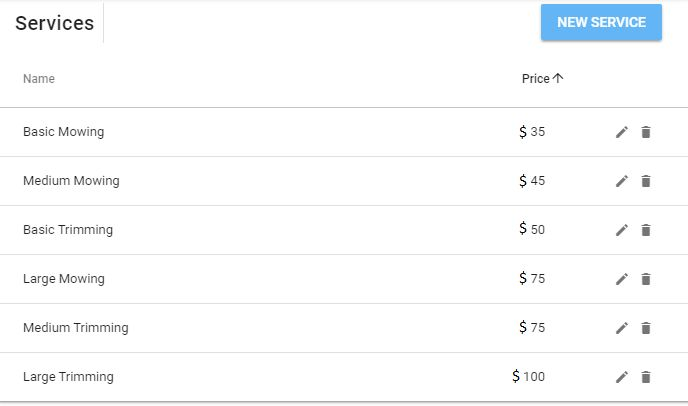Click the New Service button
This screenshot has width=688, height=406.
pyautogui.click(x=601, y=23)
